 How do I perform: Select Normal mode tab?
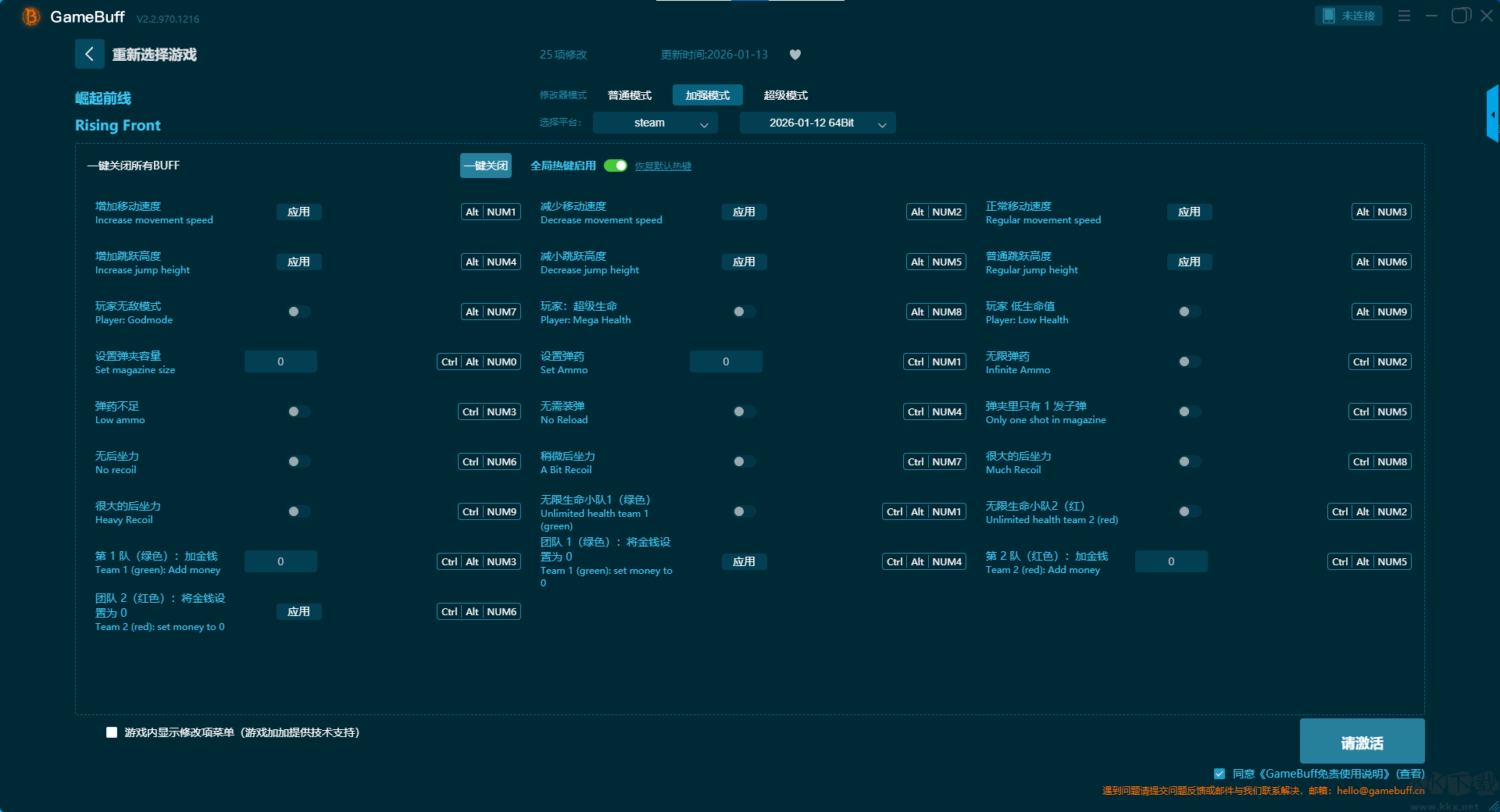630,95
